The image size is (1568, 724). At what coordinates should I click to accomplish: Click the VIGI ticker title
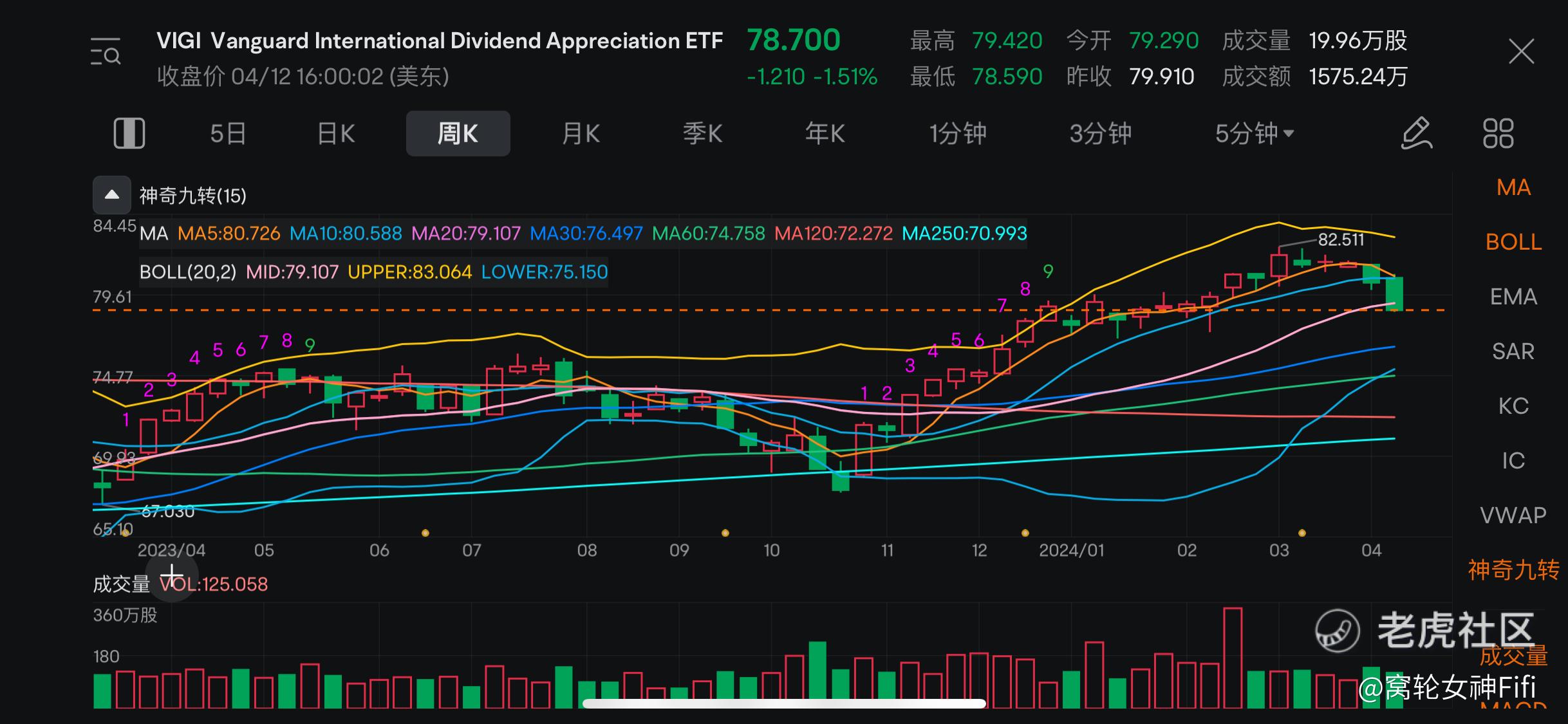click(x=440, y=41)
